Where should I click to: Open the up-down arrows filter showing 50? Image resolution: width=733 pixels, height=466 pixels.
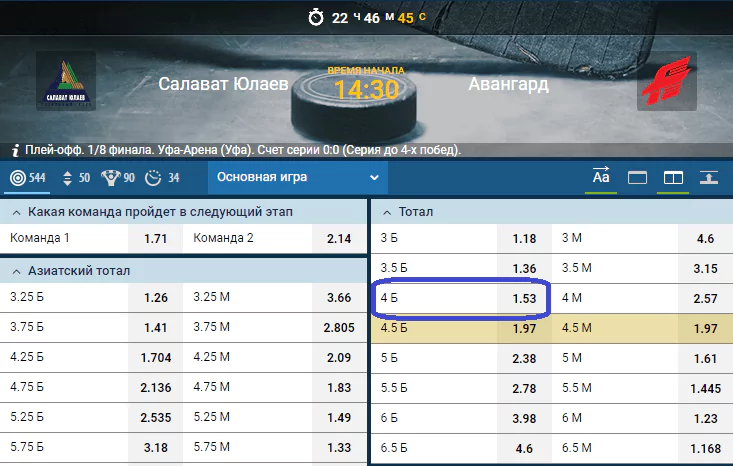[76, 178]
